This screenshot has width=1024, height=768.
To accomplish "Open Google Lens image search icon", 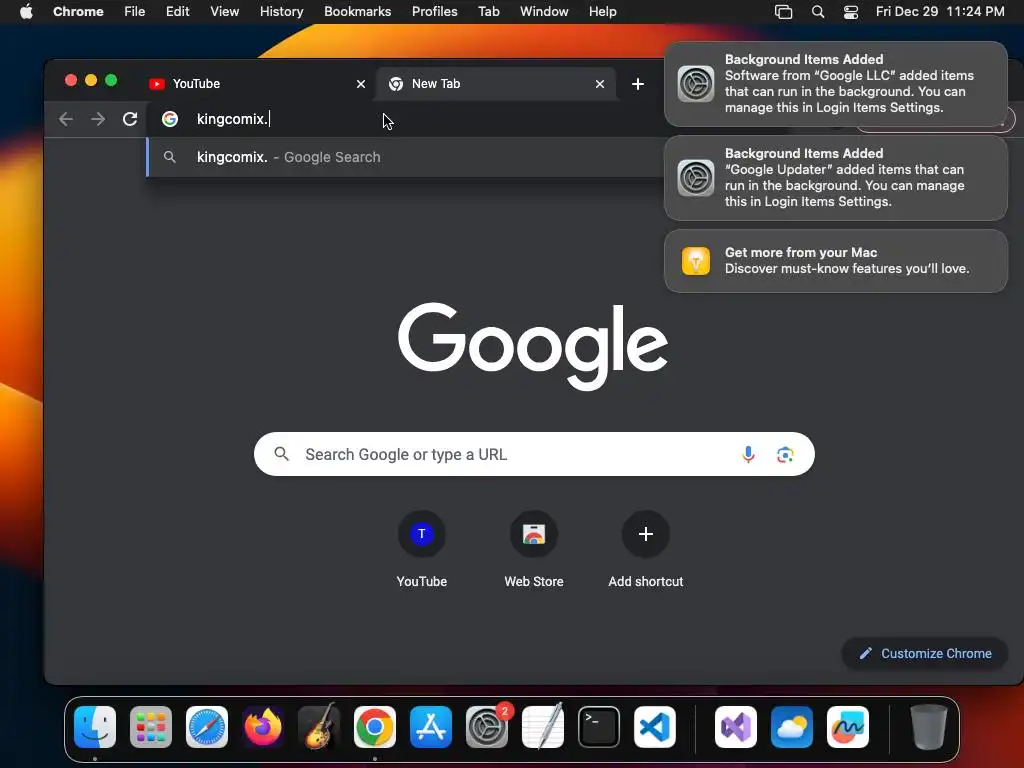I will 785,454.
